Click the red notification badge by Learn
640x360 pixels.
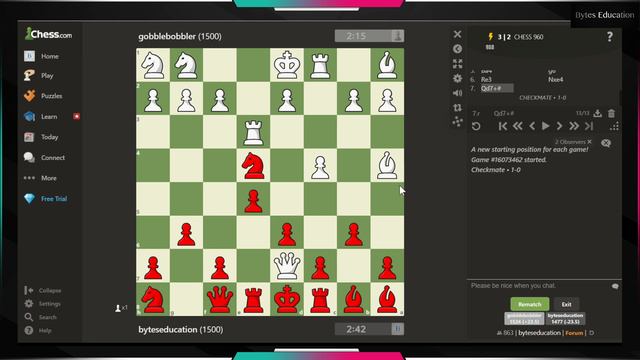tap(76, 116)
